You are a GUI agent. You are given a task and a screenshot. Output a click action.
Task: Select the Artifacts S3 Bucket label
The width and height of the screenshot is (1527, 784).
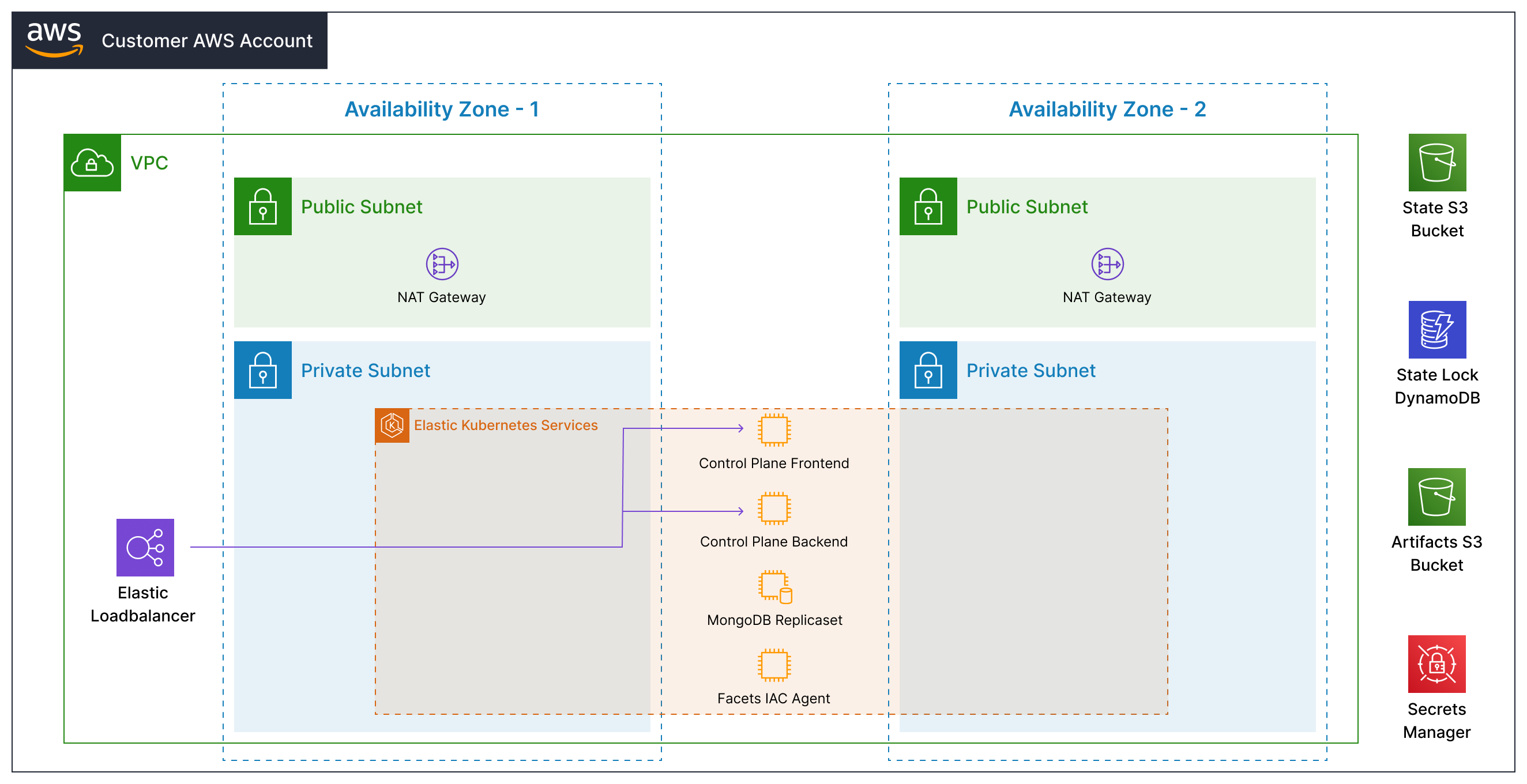click(x=1437, y=553)
